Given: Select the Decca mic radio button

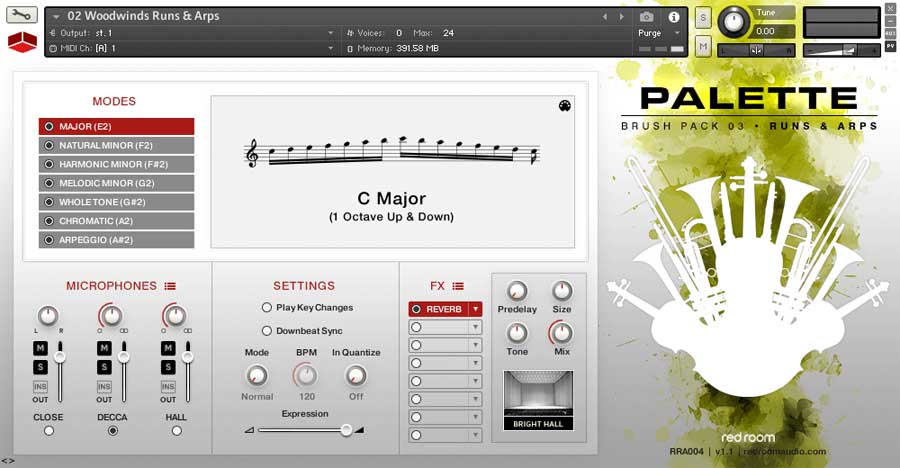Looking at the screenshot, I should (x=112, y=431).
